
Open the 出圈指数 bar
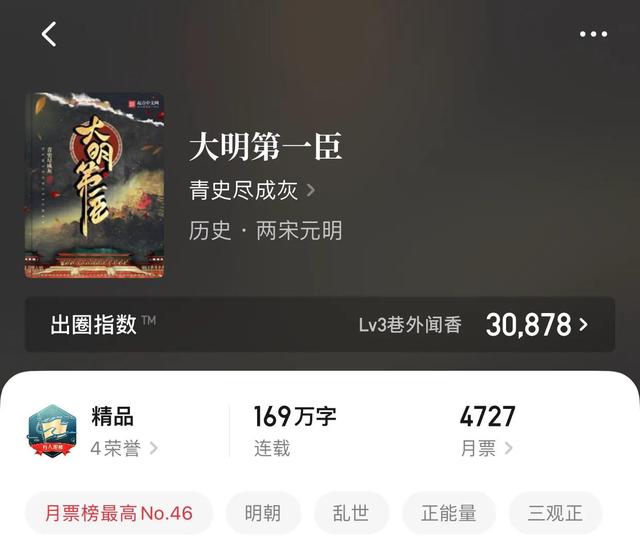[320, 324]
